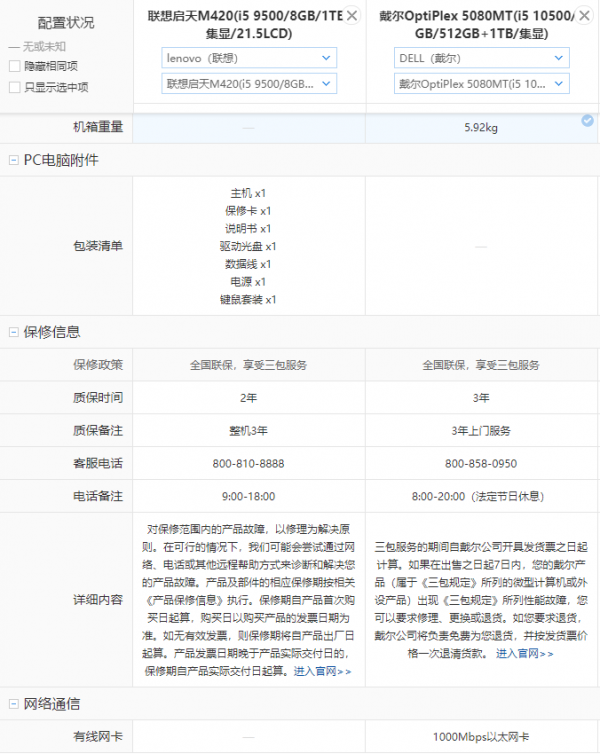The image size is (600, 754).
Task: Open the 进入官网 link in the Dell warranty details
Action: (525, 653)
